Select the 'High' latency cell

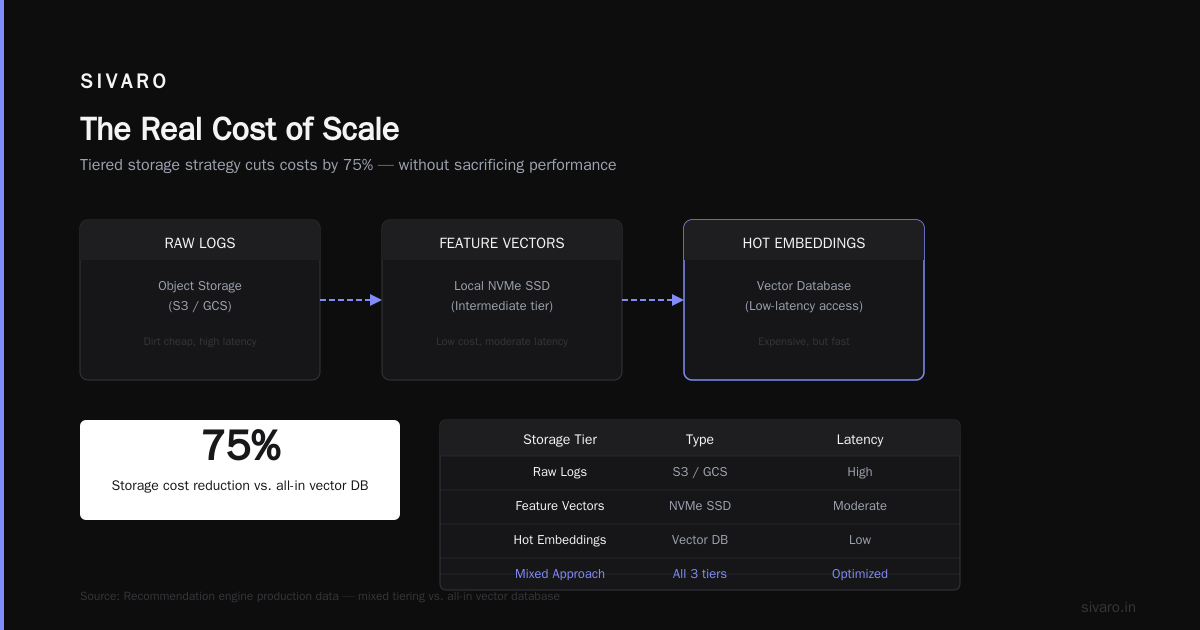click(x=860, y=472)
